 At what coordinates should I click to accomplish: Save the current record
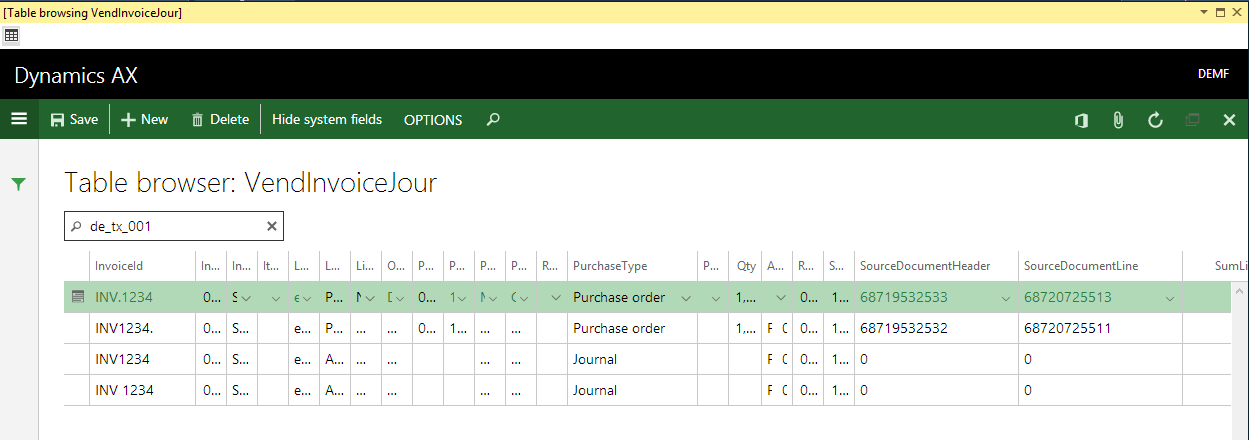coord(74,119)
